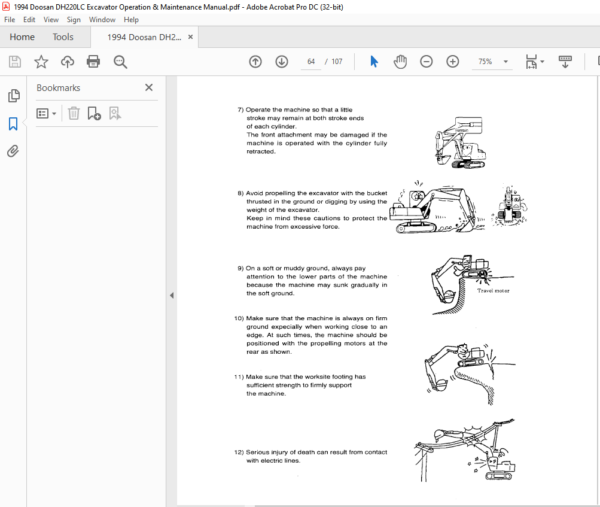600x507 pixels.
Task: Close the Bookmarks panel
Action: coord(149,88)
